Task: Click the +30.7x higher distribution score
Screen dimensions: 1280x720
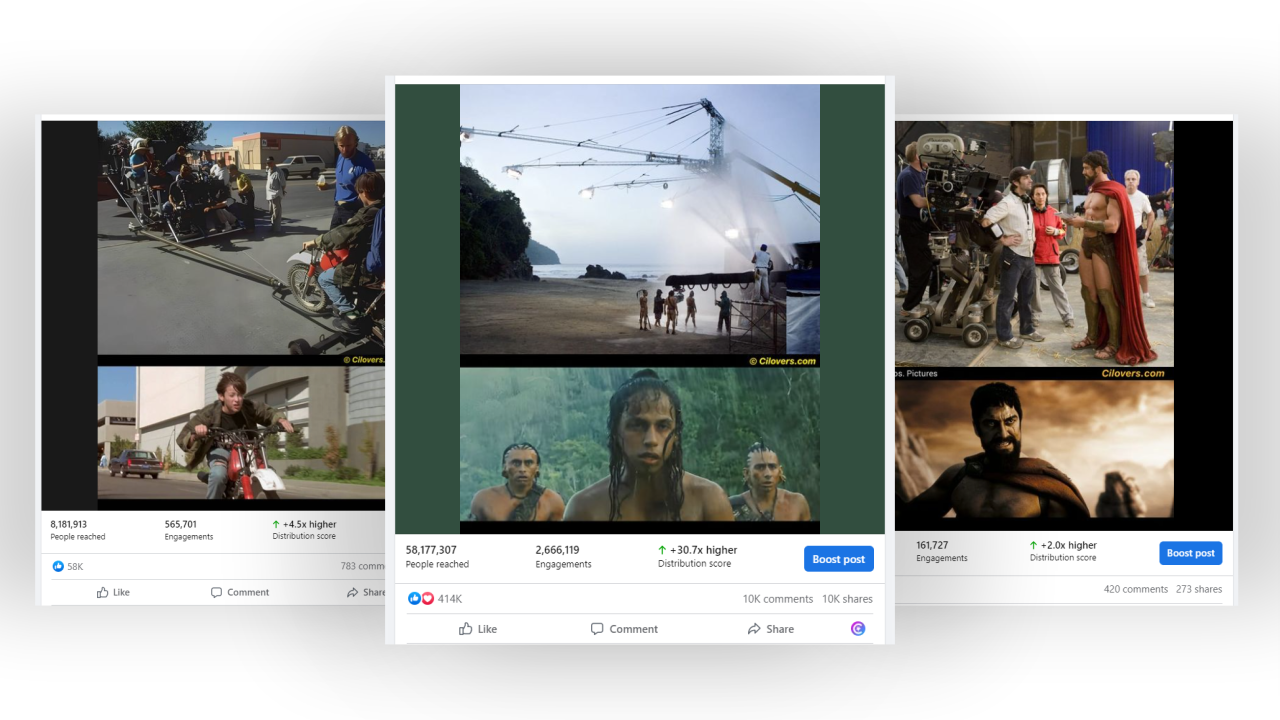Action: pos(697,556)
